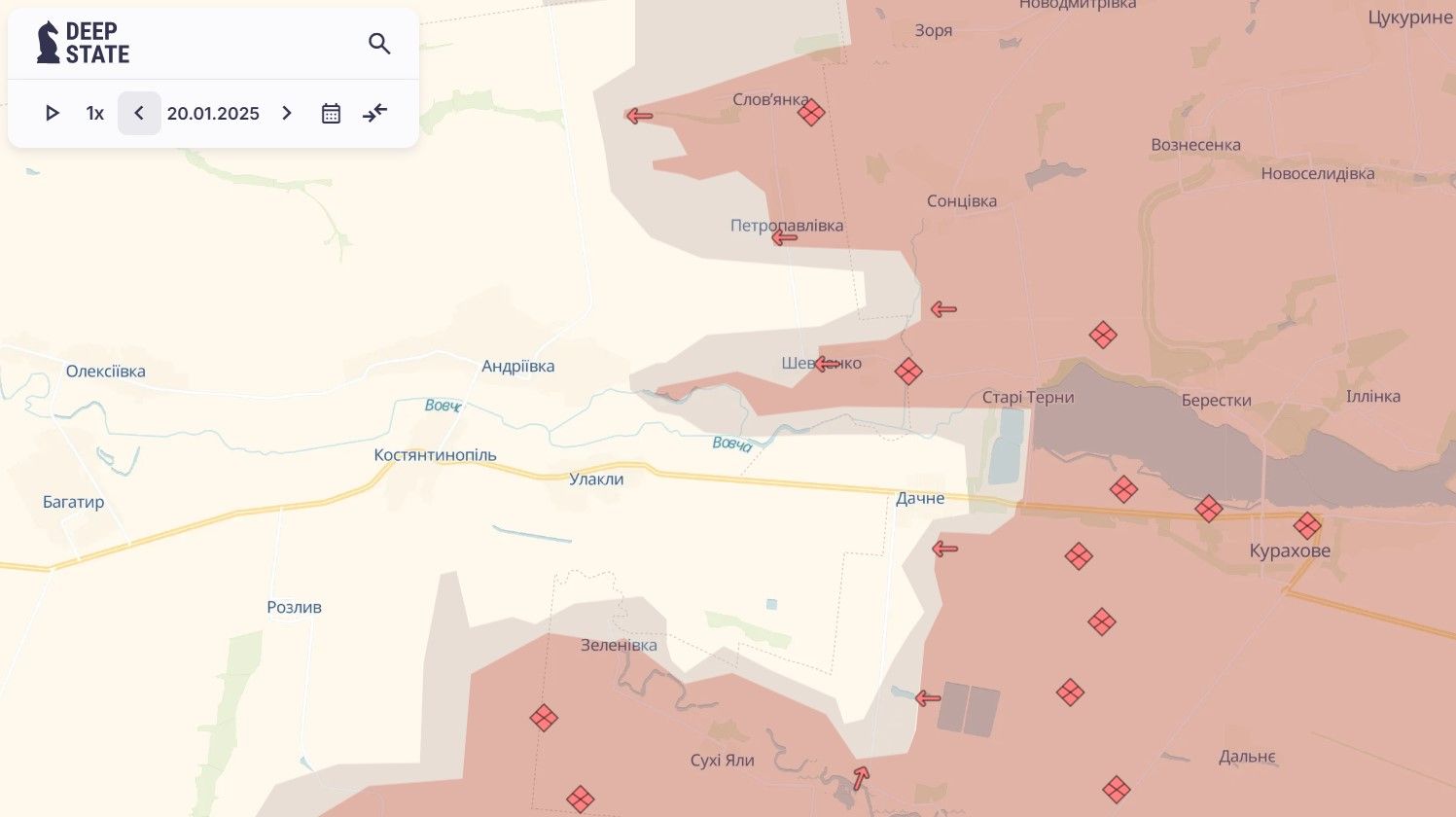This screenshot has height=817, width=1456.
Task: Select the unit marker near Слов'янка
Action: coord(810,113)
